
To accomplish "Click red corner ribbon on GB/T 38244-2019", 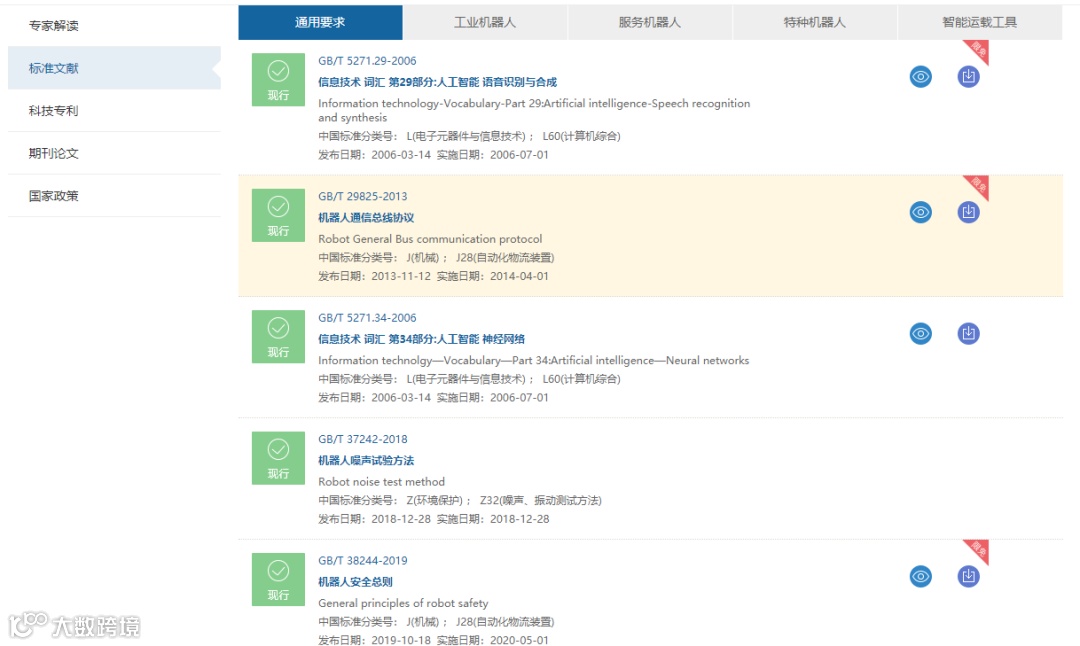I will click(x=979, y=549).
